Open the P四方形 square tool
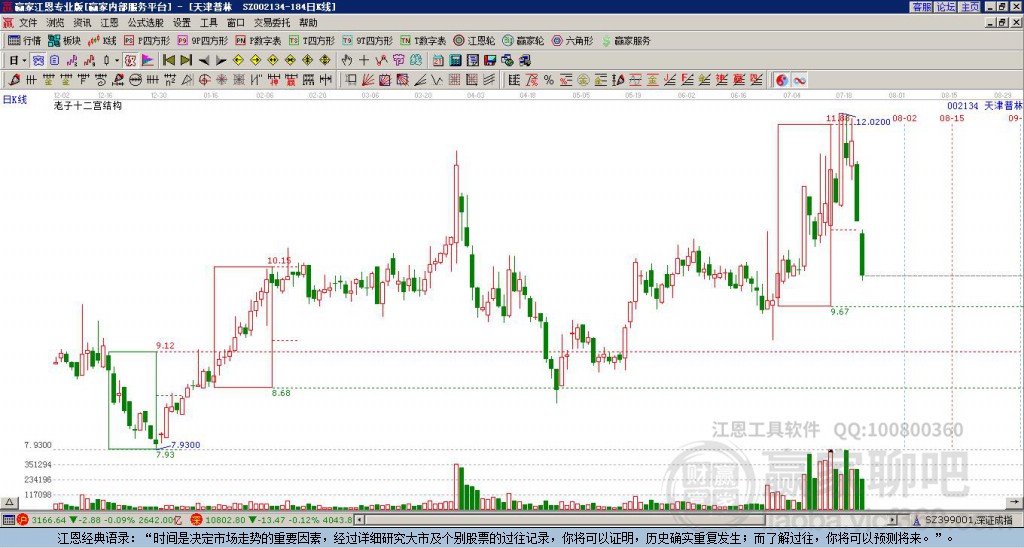The height and width of the screenshot is (548, 1024). point(147,40)
